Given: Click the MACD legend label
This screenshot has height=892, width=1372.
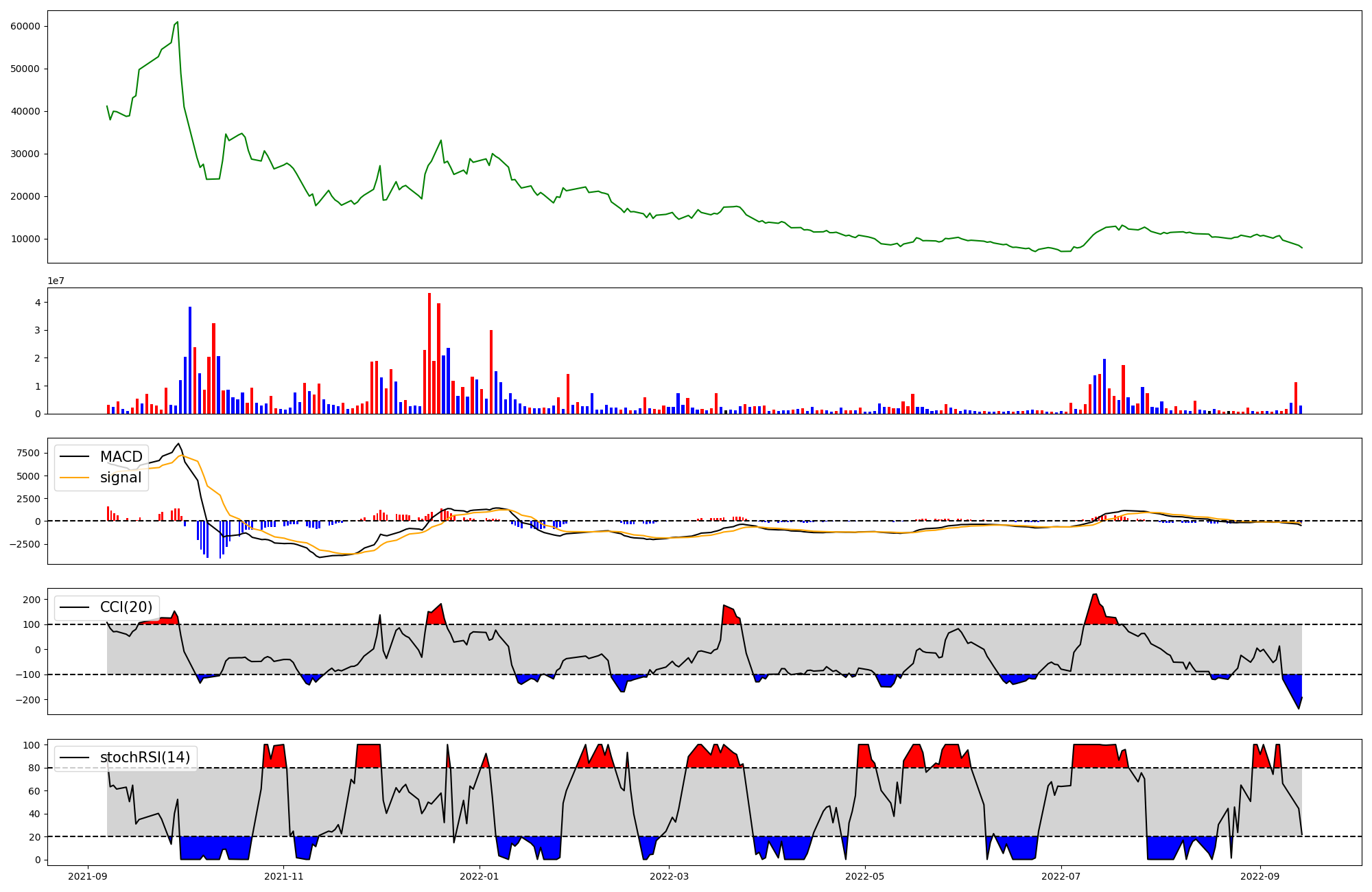Looking at the screenshot, I should [x=121, y=457].
